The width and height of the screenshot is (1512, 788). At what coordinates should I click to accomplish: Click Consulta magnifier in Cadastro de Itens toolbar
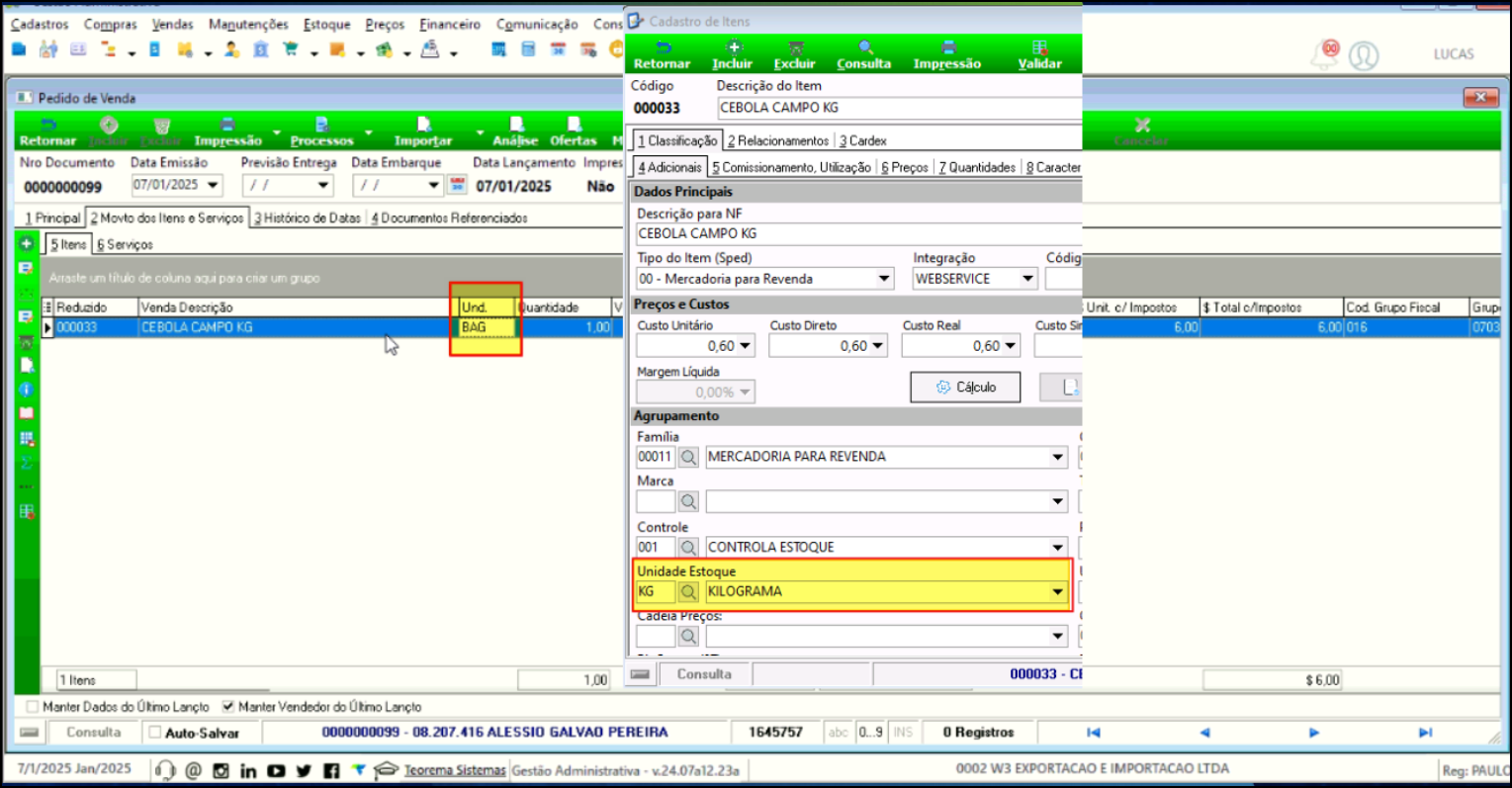864,55
